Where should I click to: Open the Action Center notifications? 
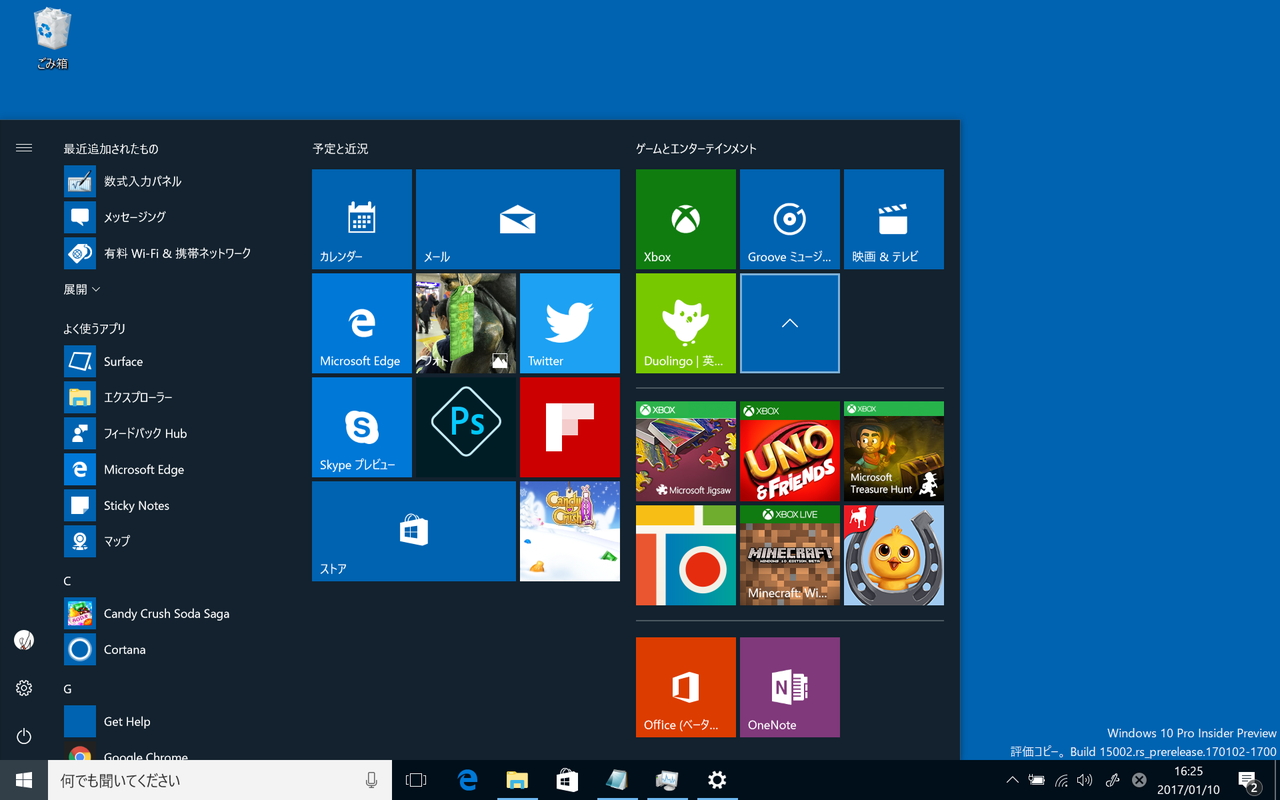pyautogui.click(x=1248, y=780)
